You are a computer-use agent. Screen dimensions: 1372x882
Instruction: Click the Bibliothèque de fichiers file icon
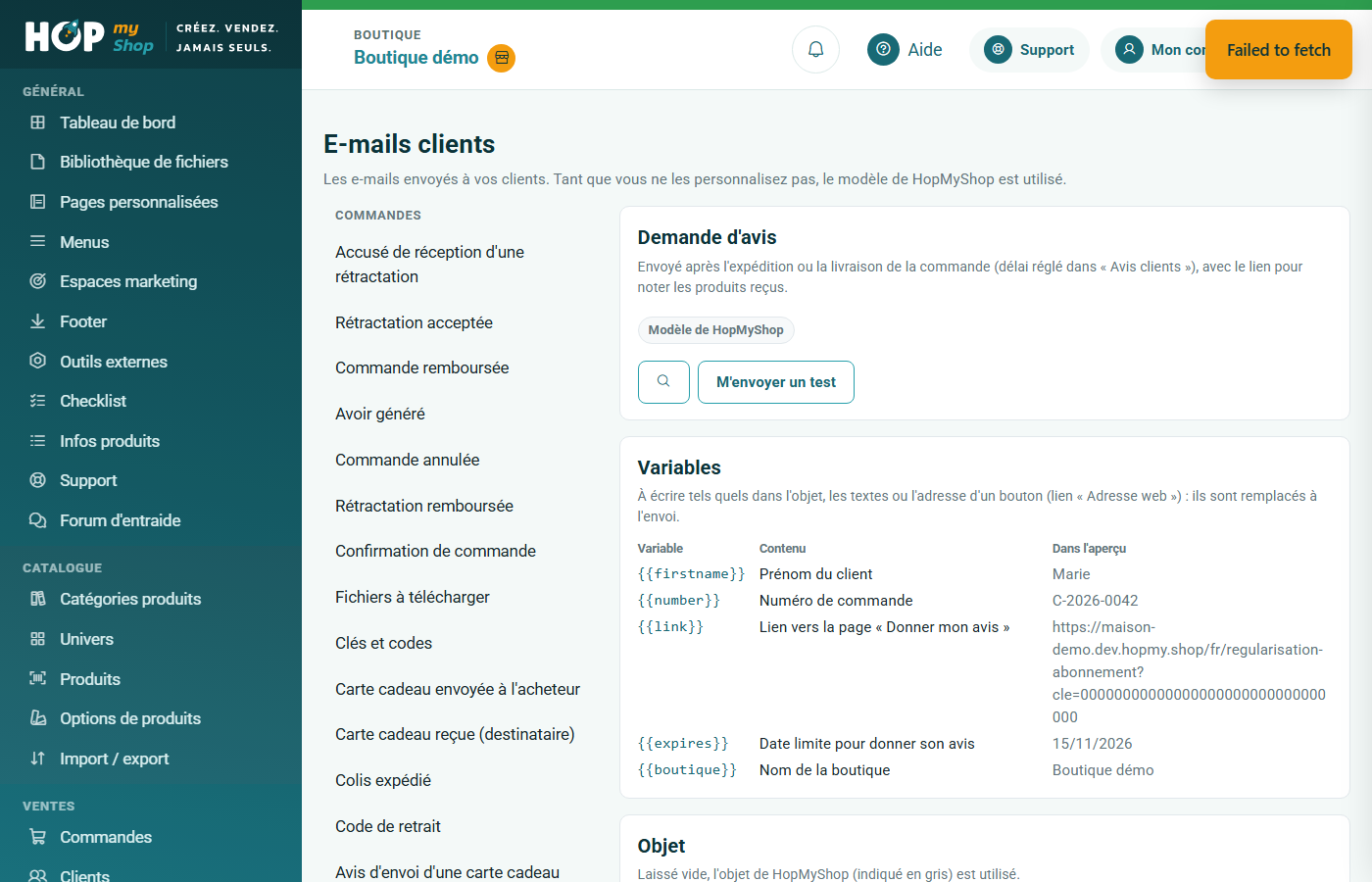click(x=37, y=162)
